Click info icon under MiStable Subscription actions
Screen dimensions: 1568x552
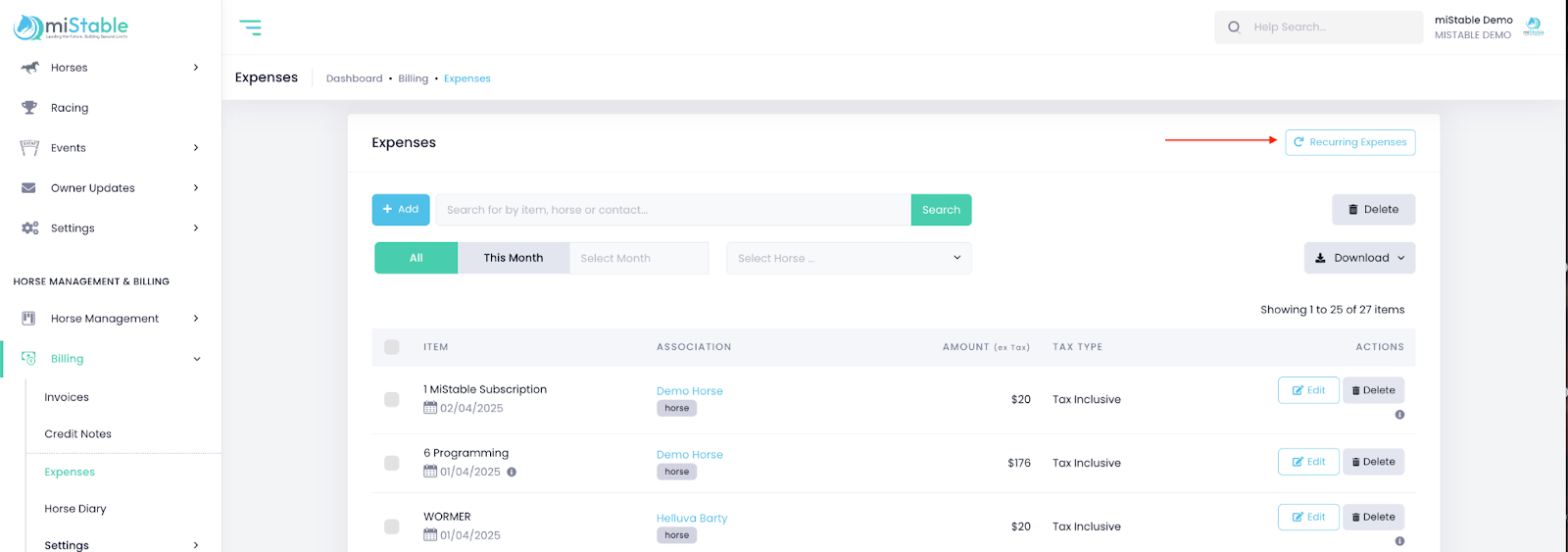1399,415
